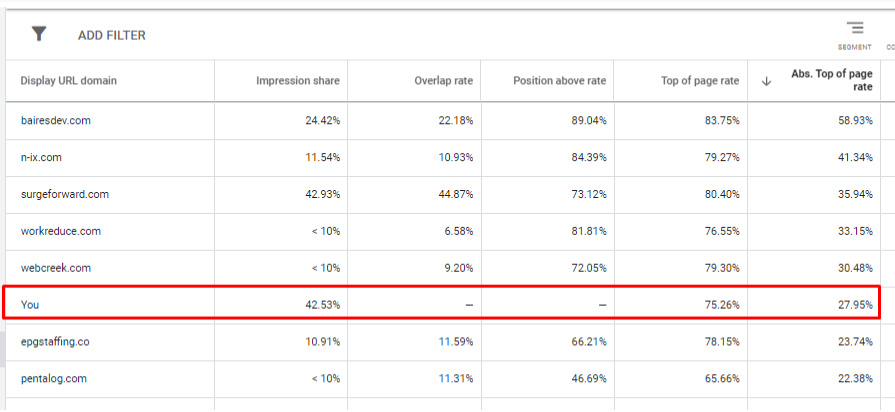This screenshot has width=895, height=412.
Task: Click the highlighted You row
Action: pyautogui.click(x=30, y=305)
